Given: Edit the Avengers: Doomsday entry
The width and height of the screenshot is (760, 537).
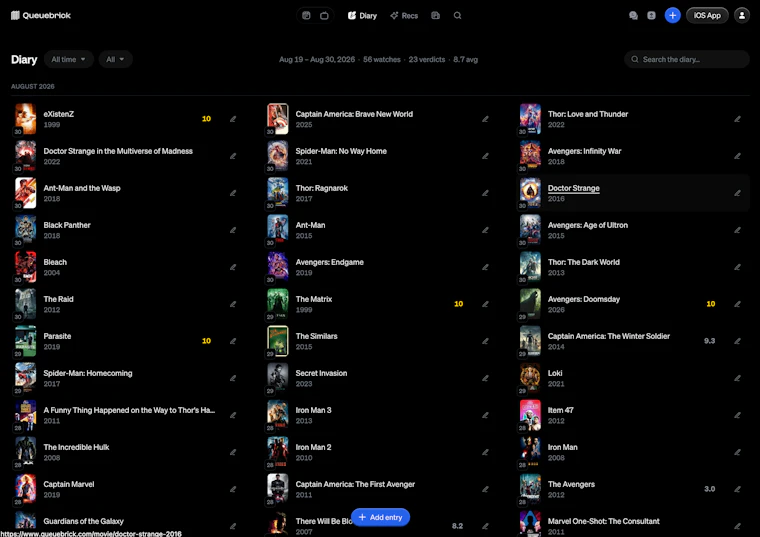Looking at the screenshot, I should pos(737,304).
